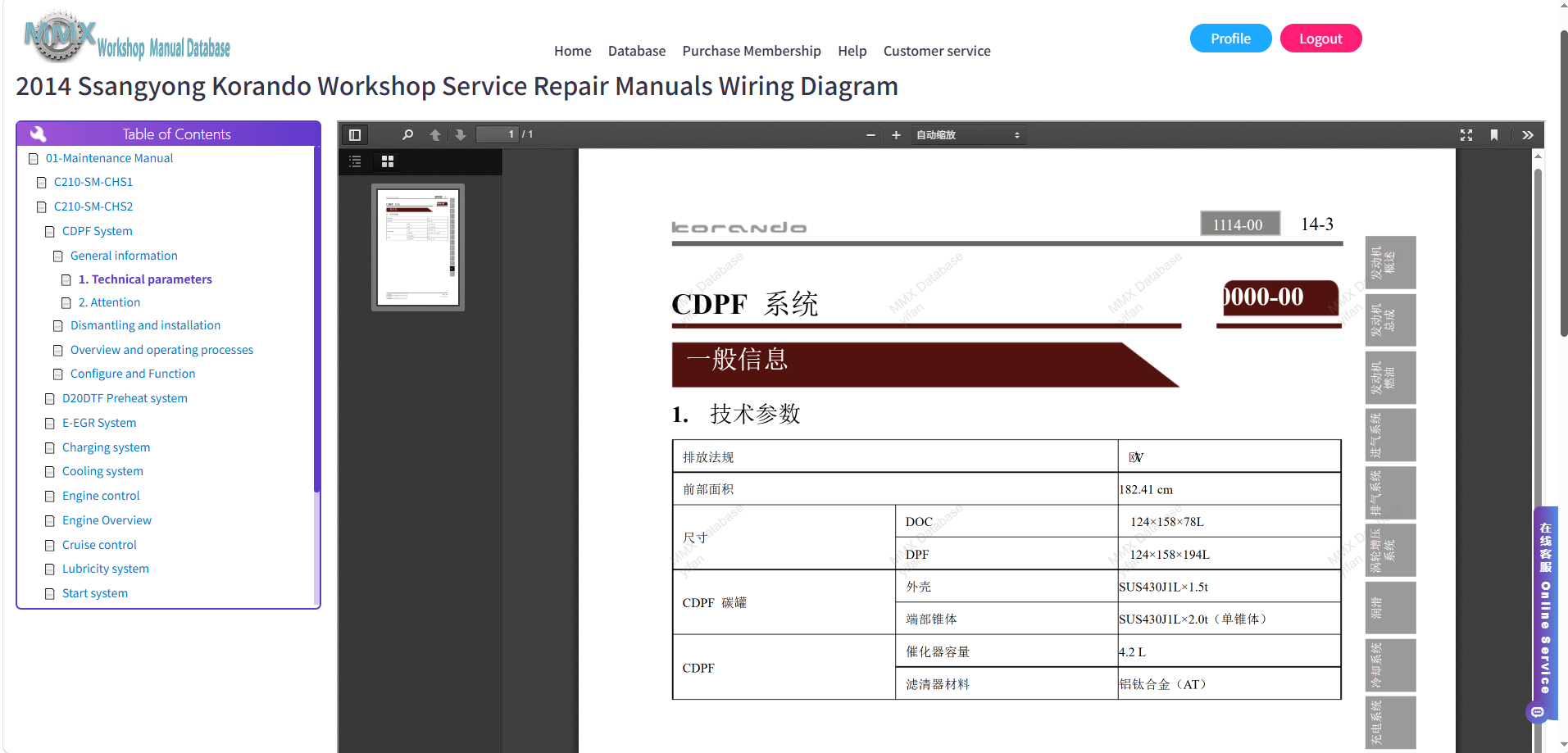Select 1. Technical parameters entry

tap(145, 279)
